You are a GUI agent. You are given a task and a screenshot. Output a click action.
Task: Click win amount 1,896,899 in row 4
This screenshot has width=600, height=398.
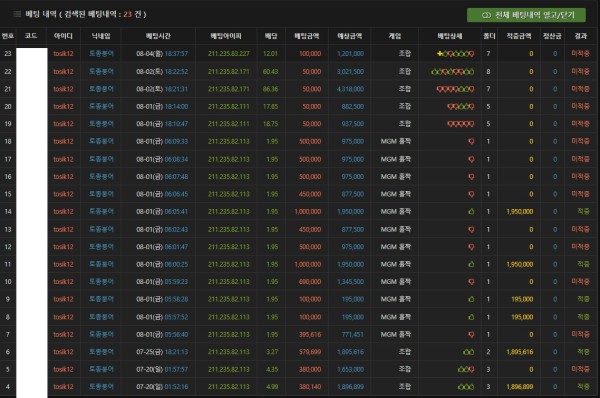point(520,387)
